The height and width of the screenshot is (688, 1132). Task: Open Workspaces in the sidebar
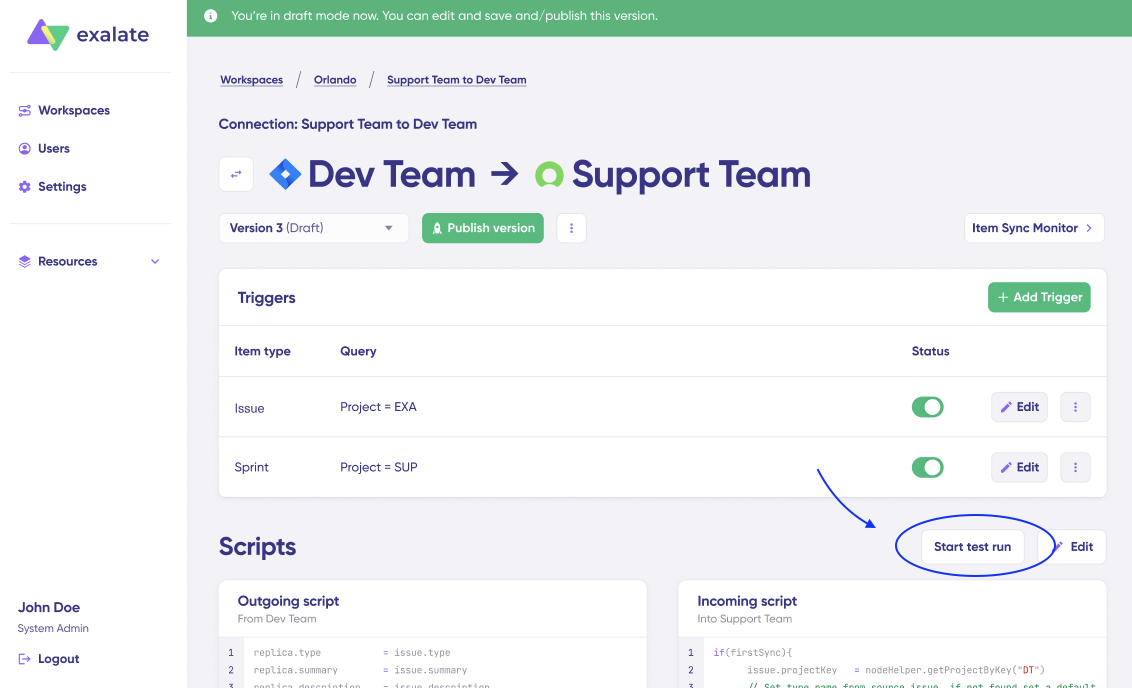[64, 110]
